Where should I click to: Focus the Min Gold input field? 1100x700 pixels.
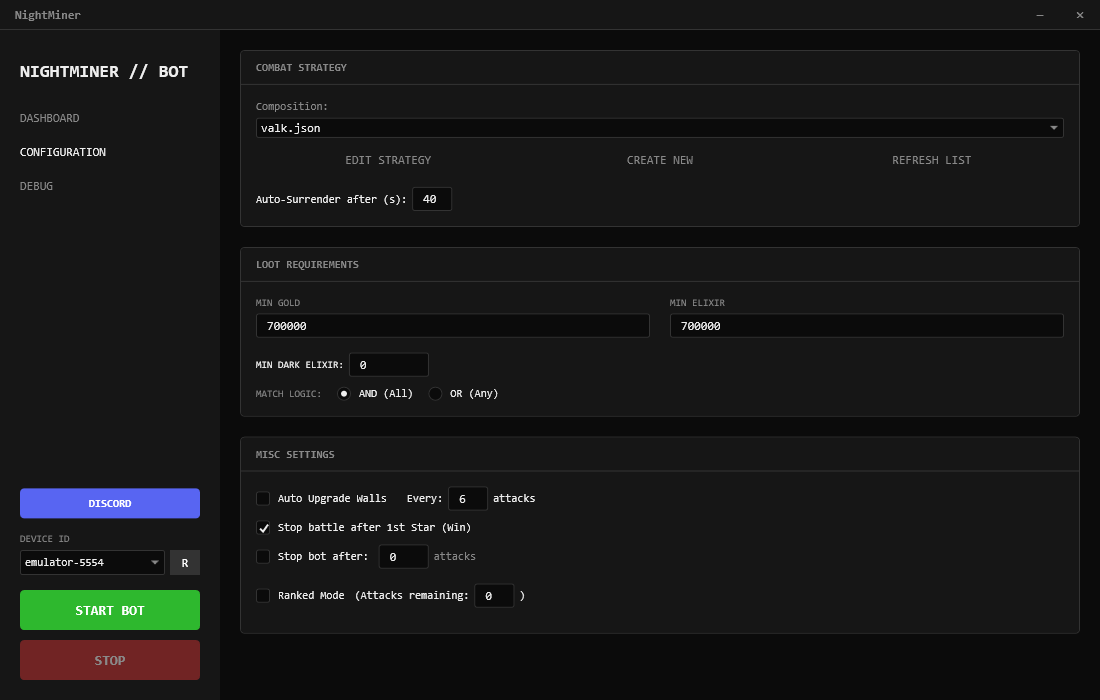pyautogui.click(x=452, y=326)
